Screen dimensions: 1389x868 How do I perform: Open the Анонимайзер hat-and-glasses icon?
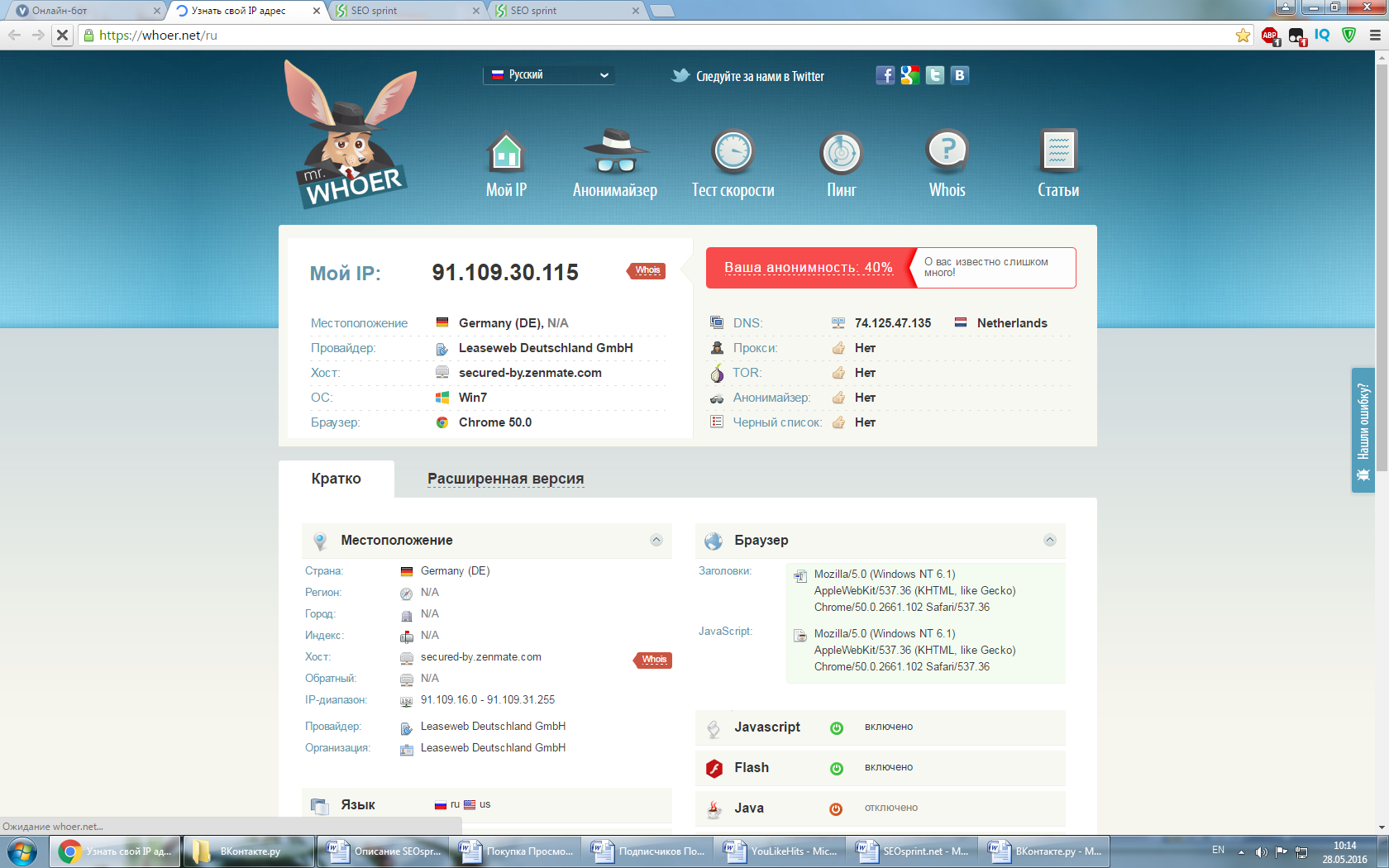click(x=615, y=151)
